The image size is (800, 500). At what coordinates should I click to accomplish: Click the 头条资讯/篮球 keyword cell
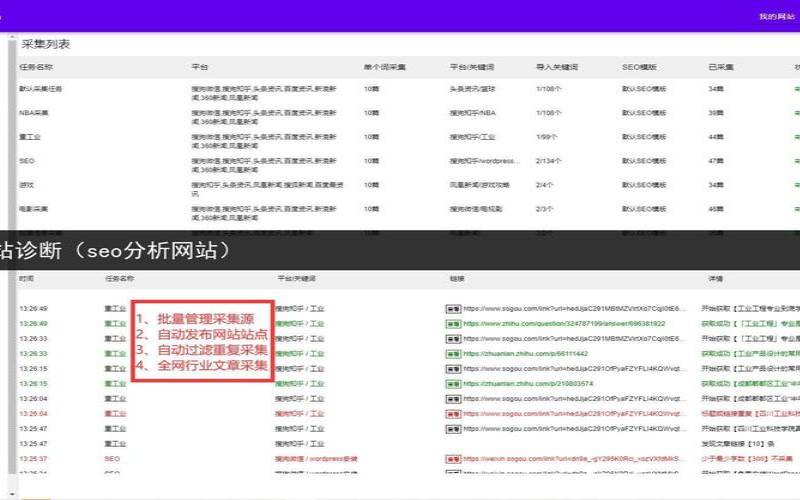coord(472,89)
